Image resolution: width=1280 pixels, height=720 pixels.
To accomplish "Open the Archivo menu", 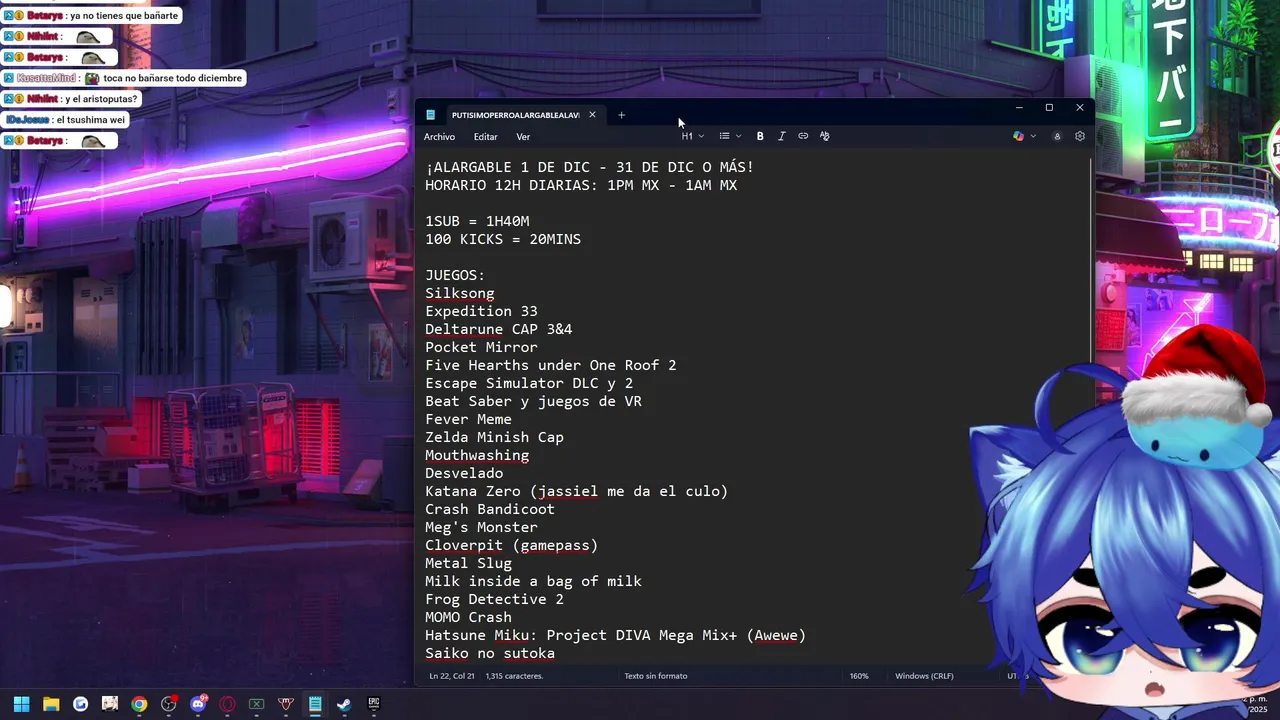I will (439, 137).
